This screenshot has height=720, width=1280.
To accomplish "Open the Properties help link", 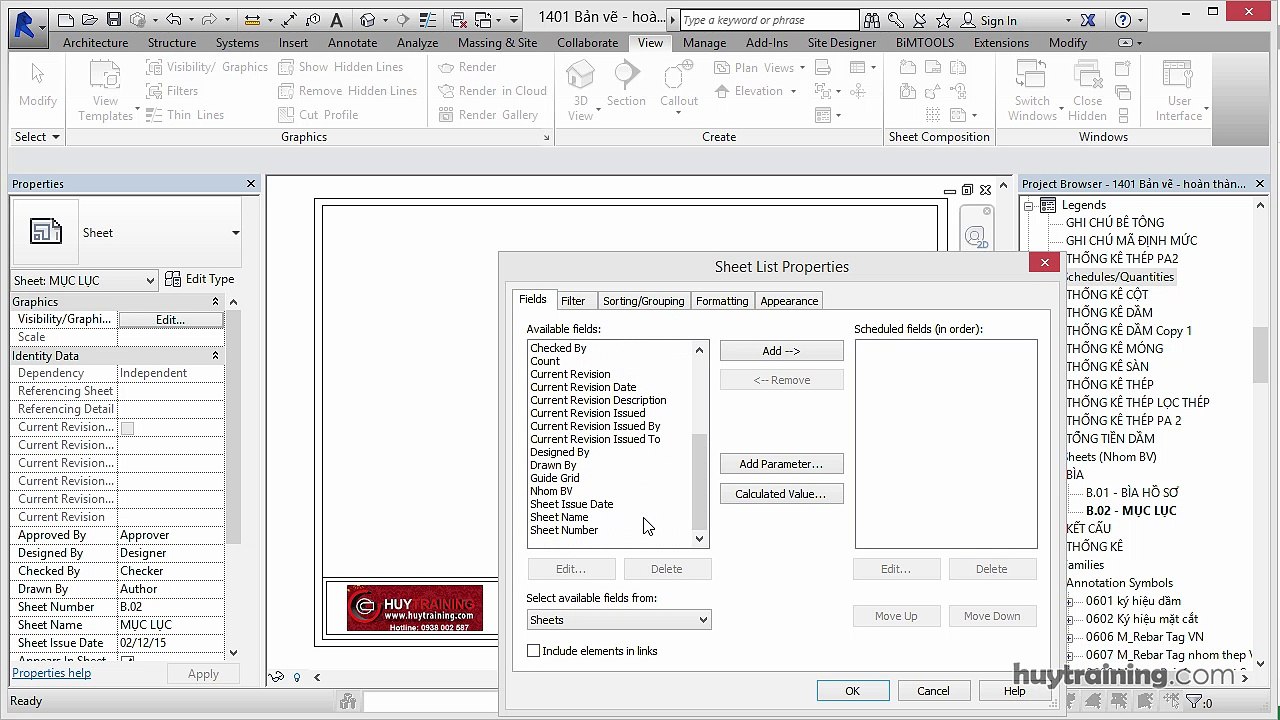I will click(51, 673).
